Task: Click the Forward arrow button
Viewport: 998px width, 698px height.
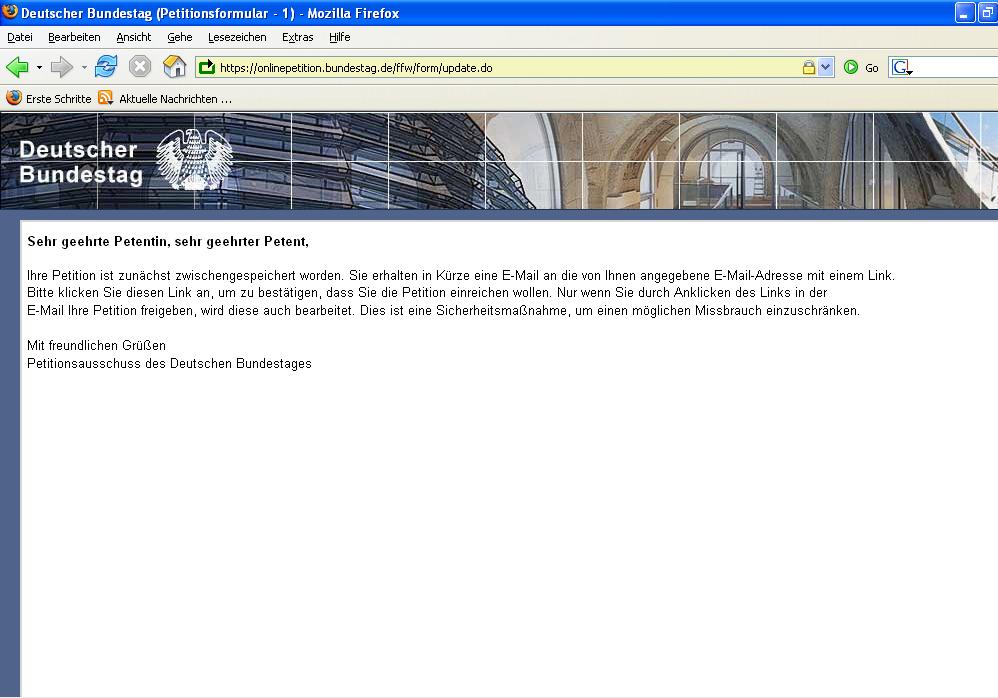Action: tap(62, 67)
